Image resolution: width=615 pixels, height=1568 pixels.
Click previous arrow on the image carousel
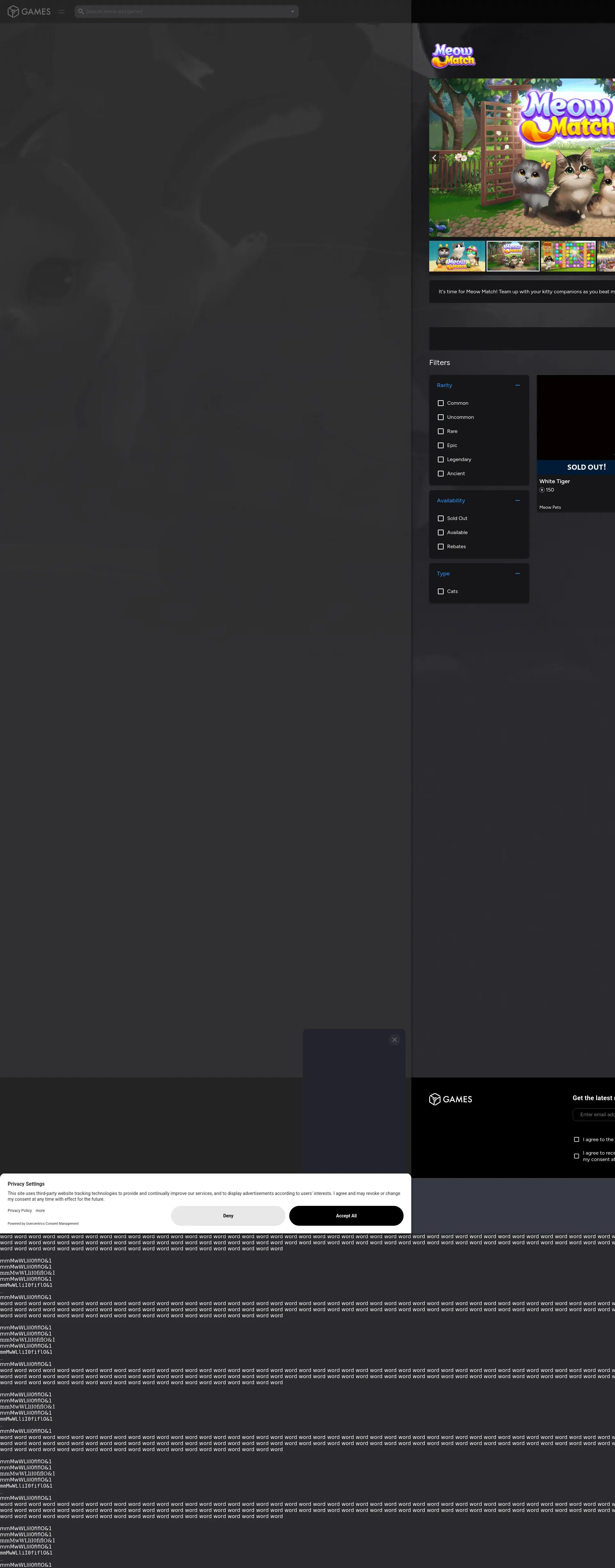click(434, 158)
